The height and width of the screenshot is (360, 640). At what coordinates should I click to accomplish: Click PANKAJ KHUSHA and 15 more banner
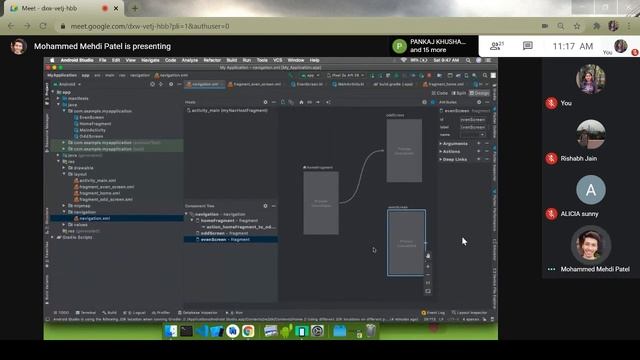[x=433, y=46]
